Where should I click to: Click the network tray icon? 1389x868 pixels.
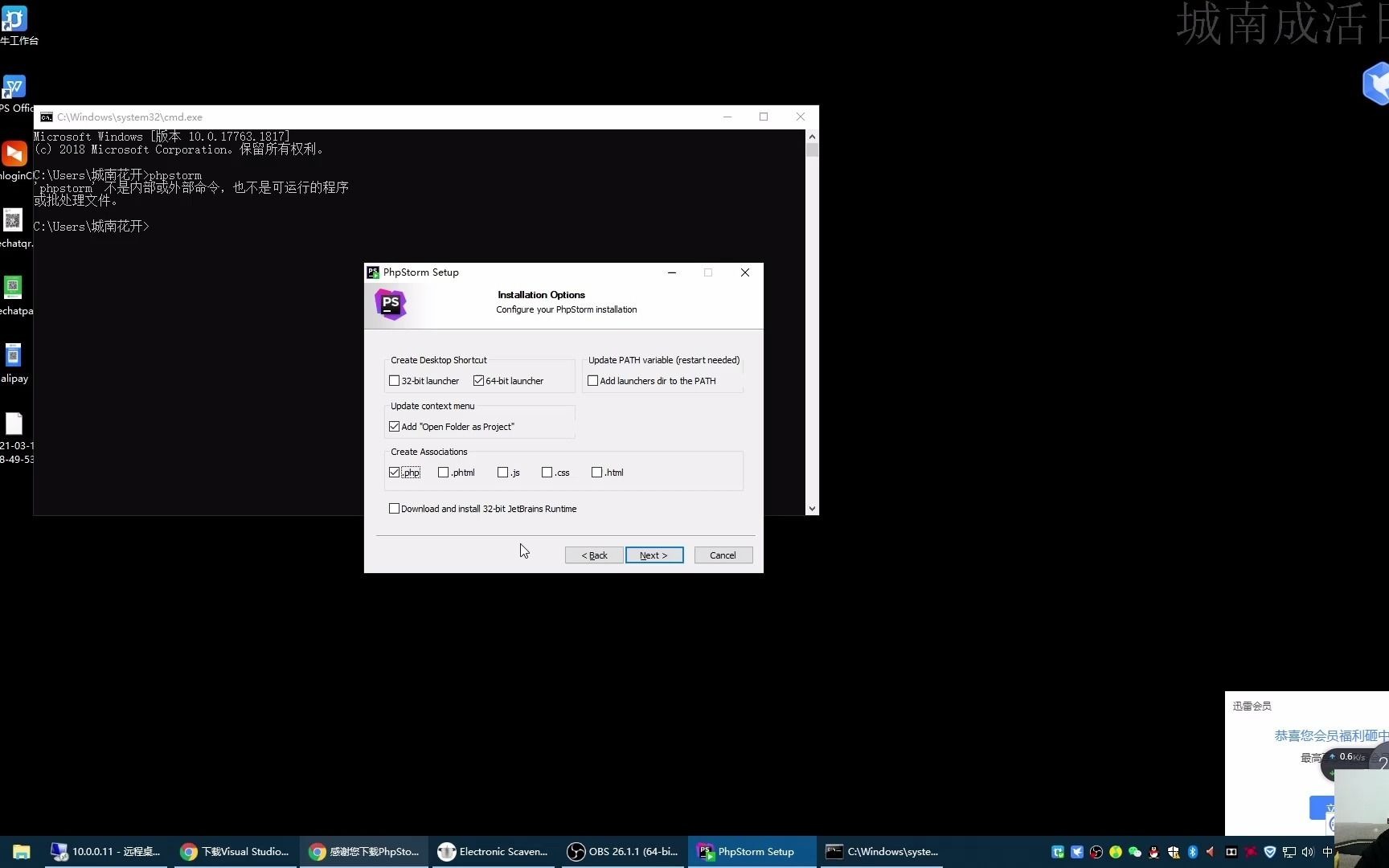[x=1289, y=852]
